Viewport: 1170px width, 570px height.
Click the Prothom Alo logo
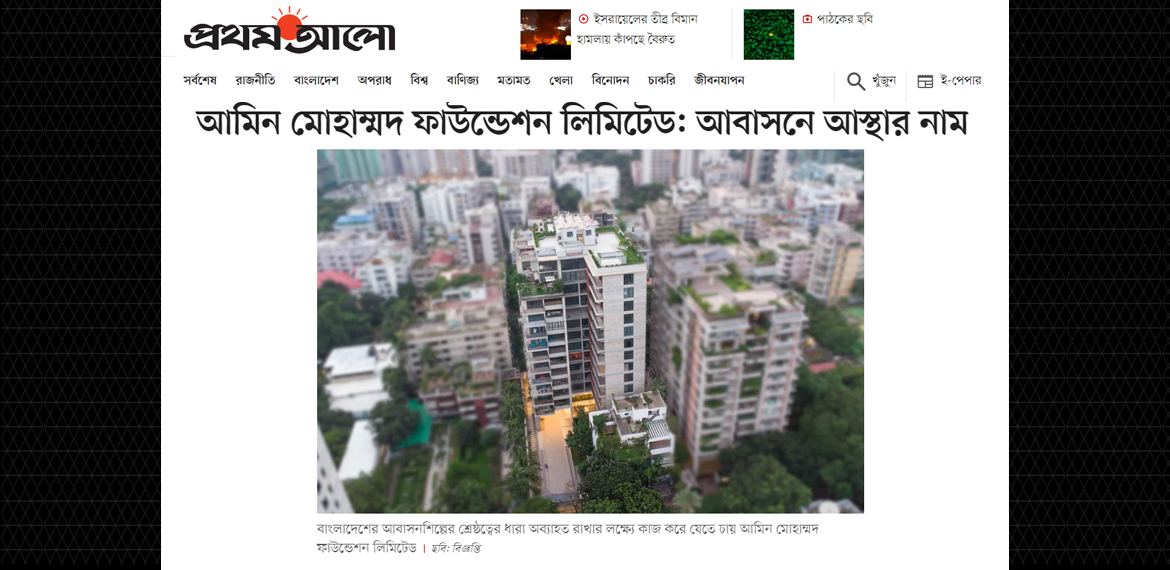[x=290, y=31]
